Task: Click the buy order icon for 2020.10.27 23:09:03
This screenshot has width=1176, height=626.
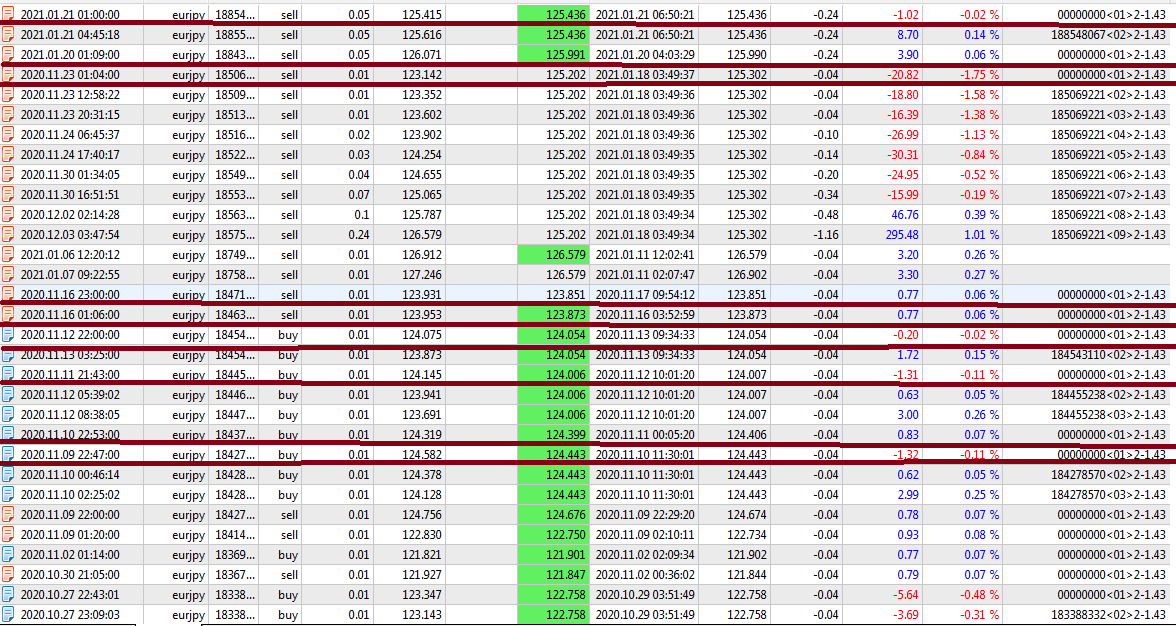Action: (x=8, y=615)
